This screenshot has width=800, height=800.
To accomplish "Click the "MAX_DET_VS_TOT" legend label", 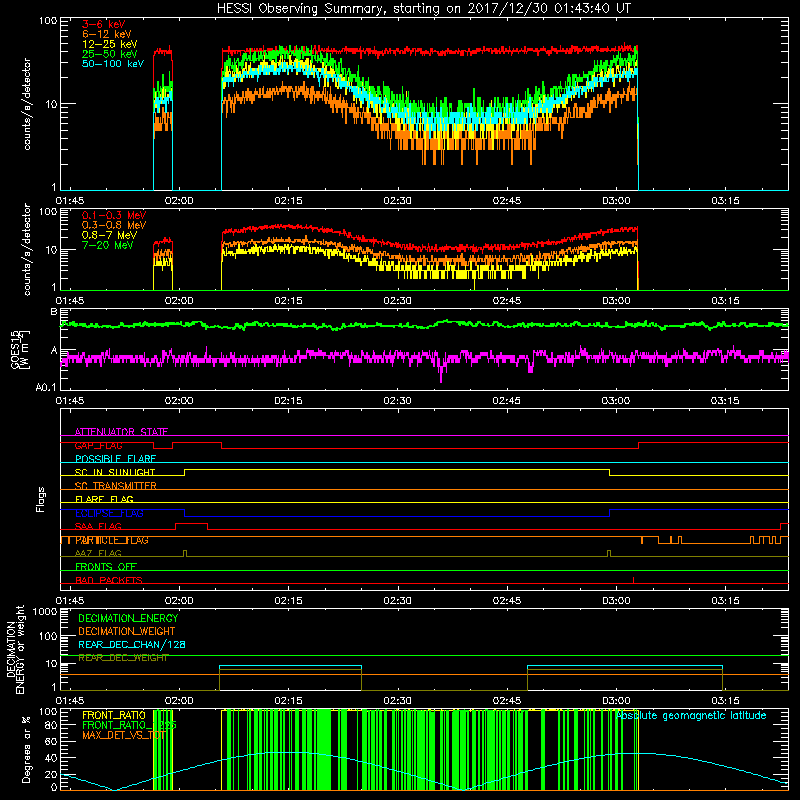I will 124,735.
